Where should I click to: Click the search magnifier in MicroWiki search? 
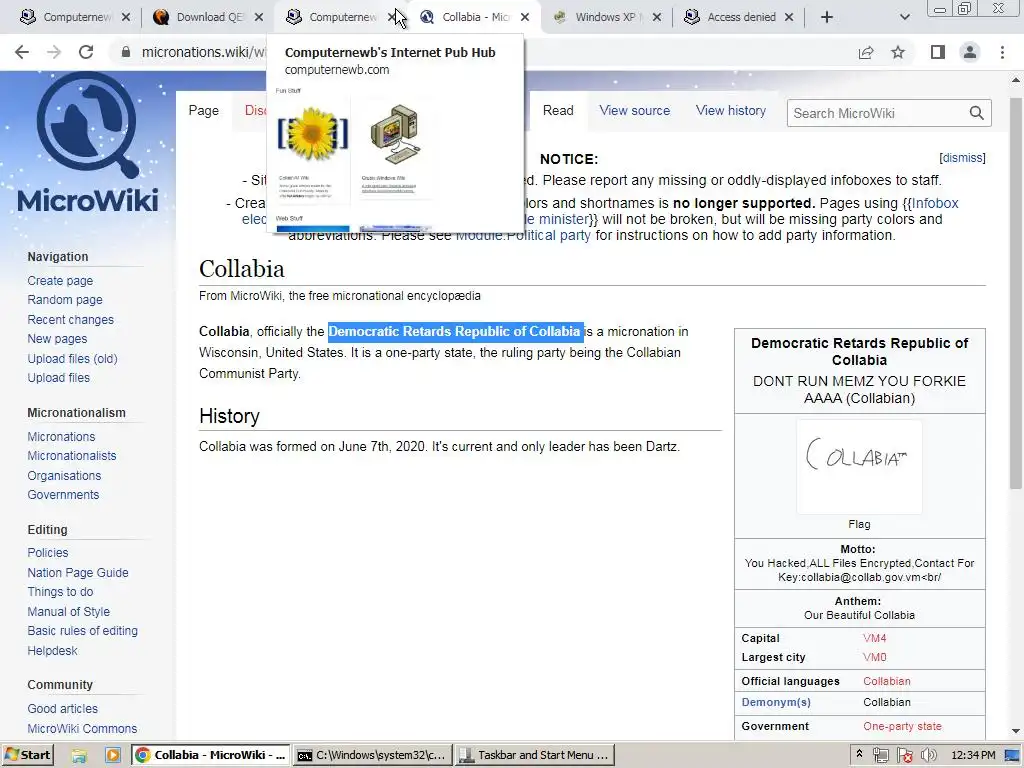click(976, 113)
